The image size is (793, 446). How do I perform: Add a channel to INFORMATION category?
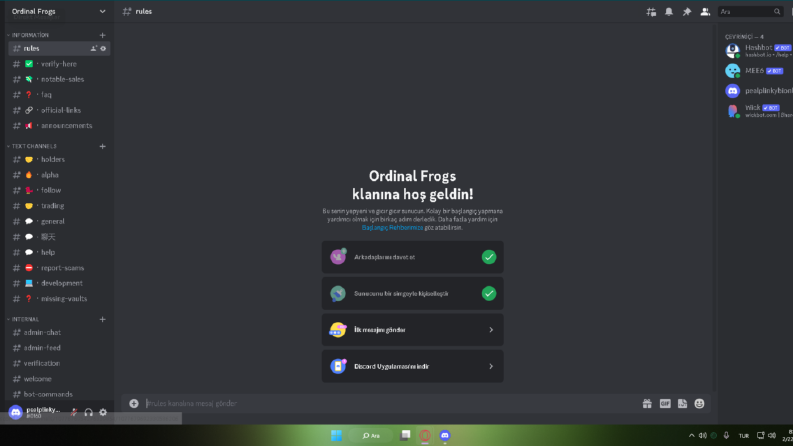click(x=103, y=35)
